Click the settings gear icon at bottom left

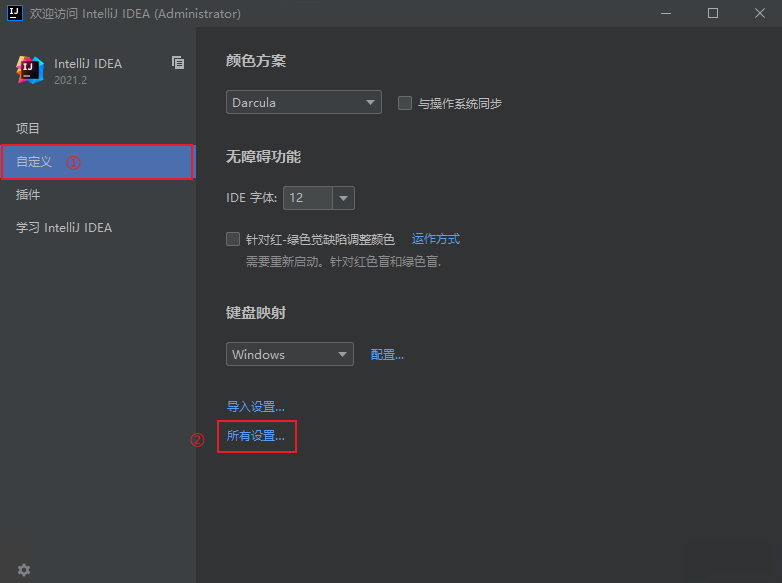(x=23, y=570)
